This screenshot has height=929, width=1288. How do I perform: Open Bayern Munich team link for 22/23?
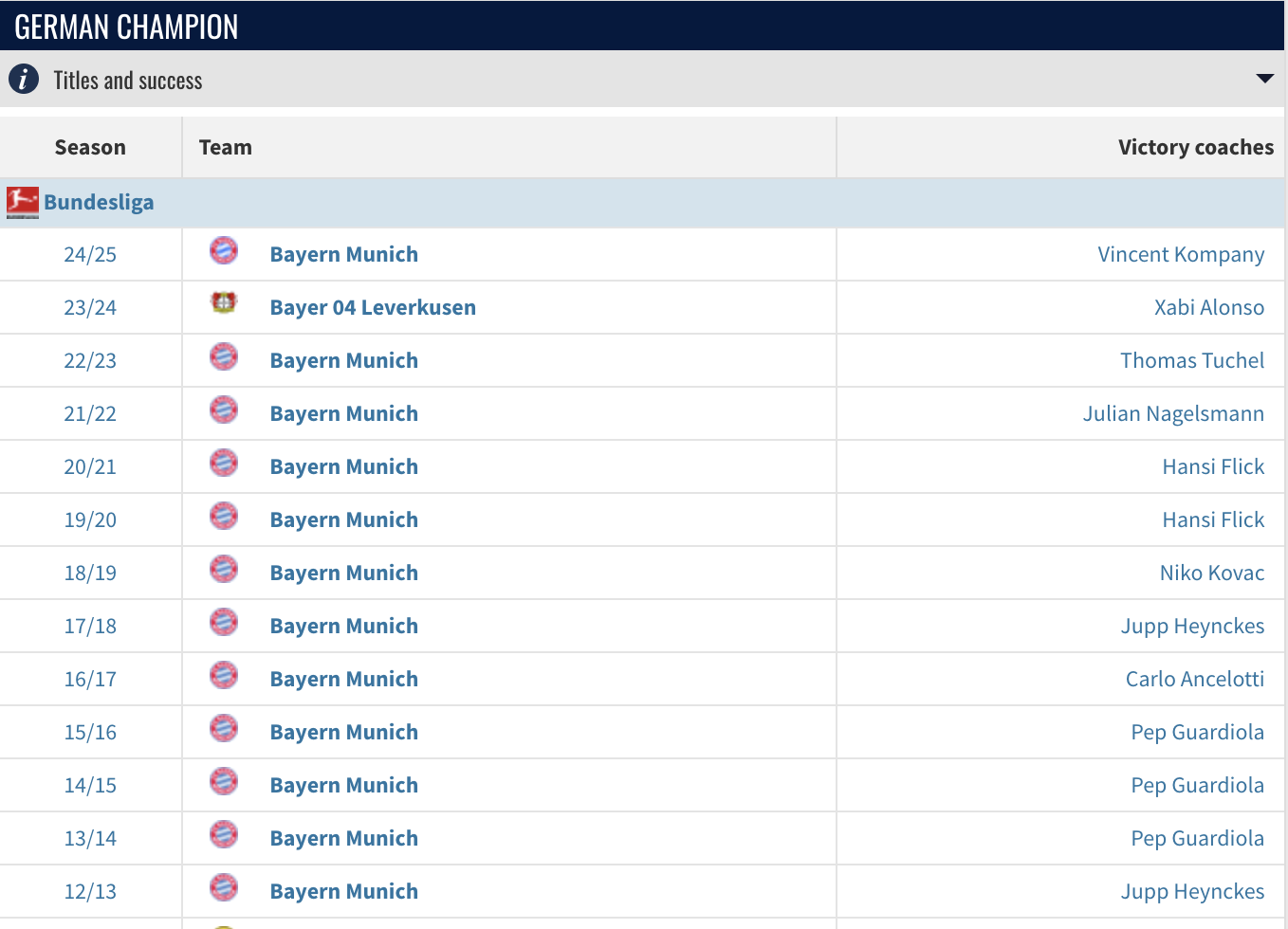(x=344, y=360)
